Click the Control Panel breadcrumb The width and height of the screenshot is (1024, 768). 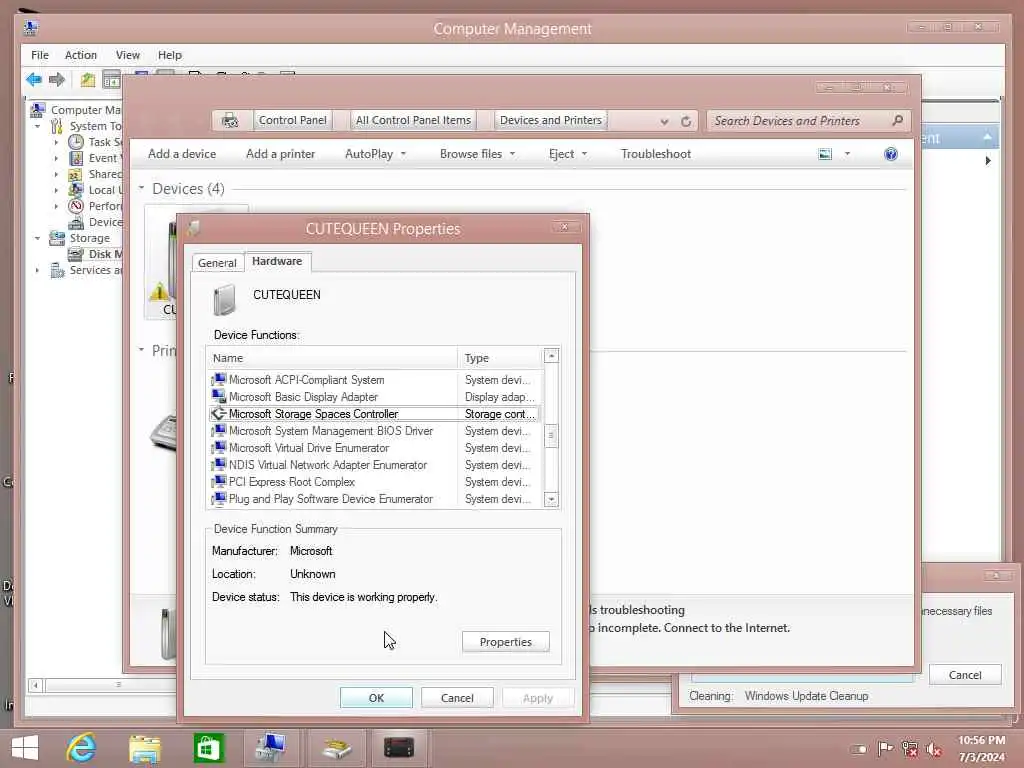293,120
